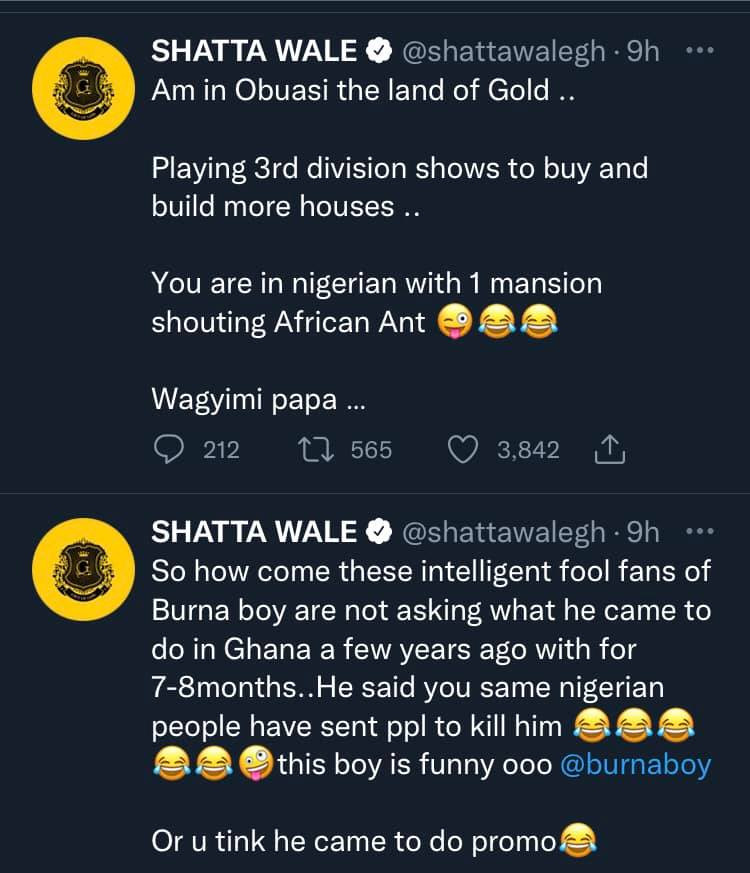View the 565 retweets count

click(371, 451)
